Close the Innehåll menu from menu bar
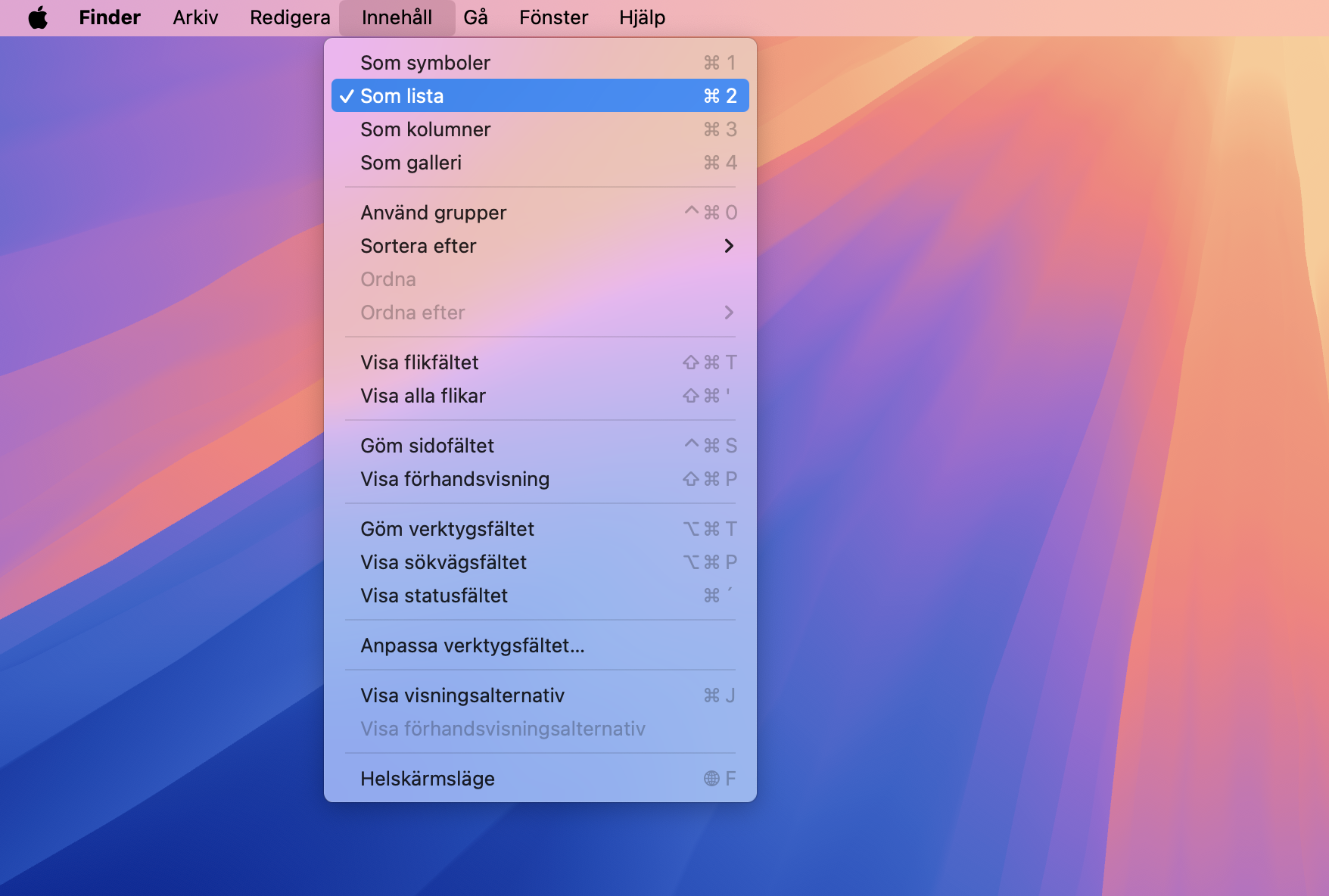The image size is (1329, 896). [397, 17]
